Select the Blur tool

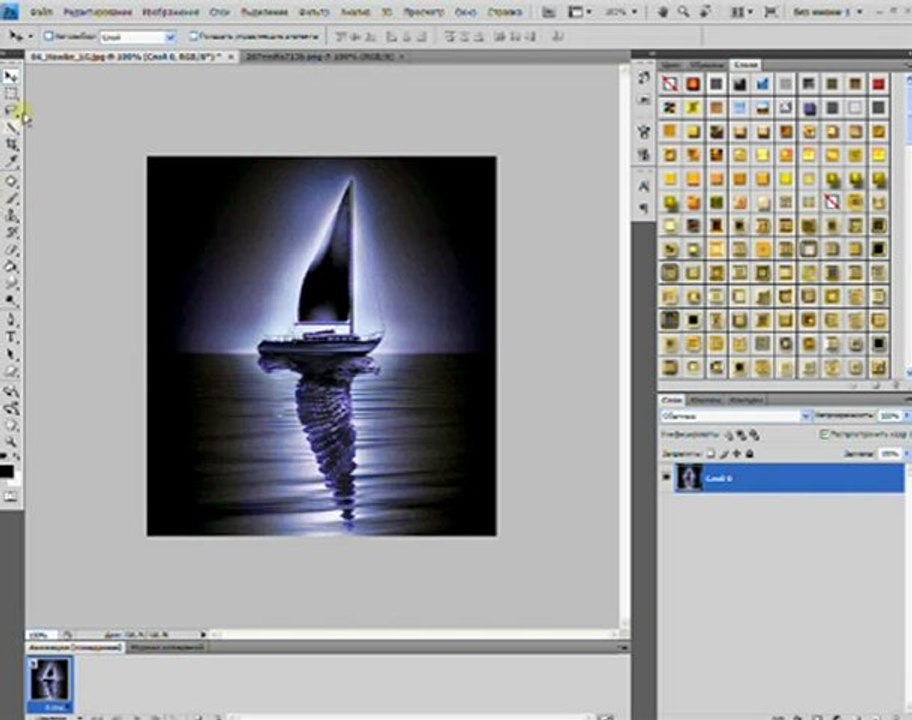11,284
